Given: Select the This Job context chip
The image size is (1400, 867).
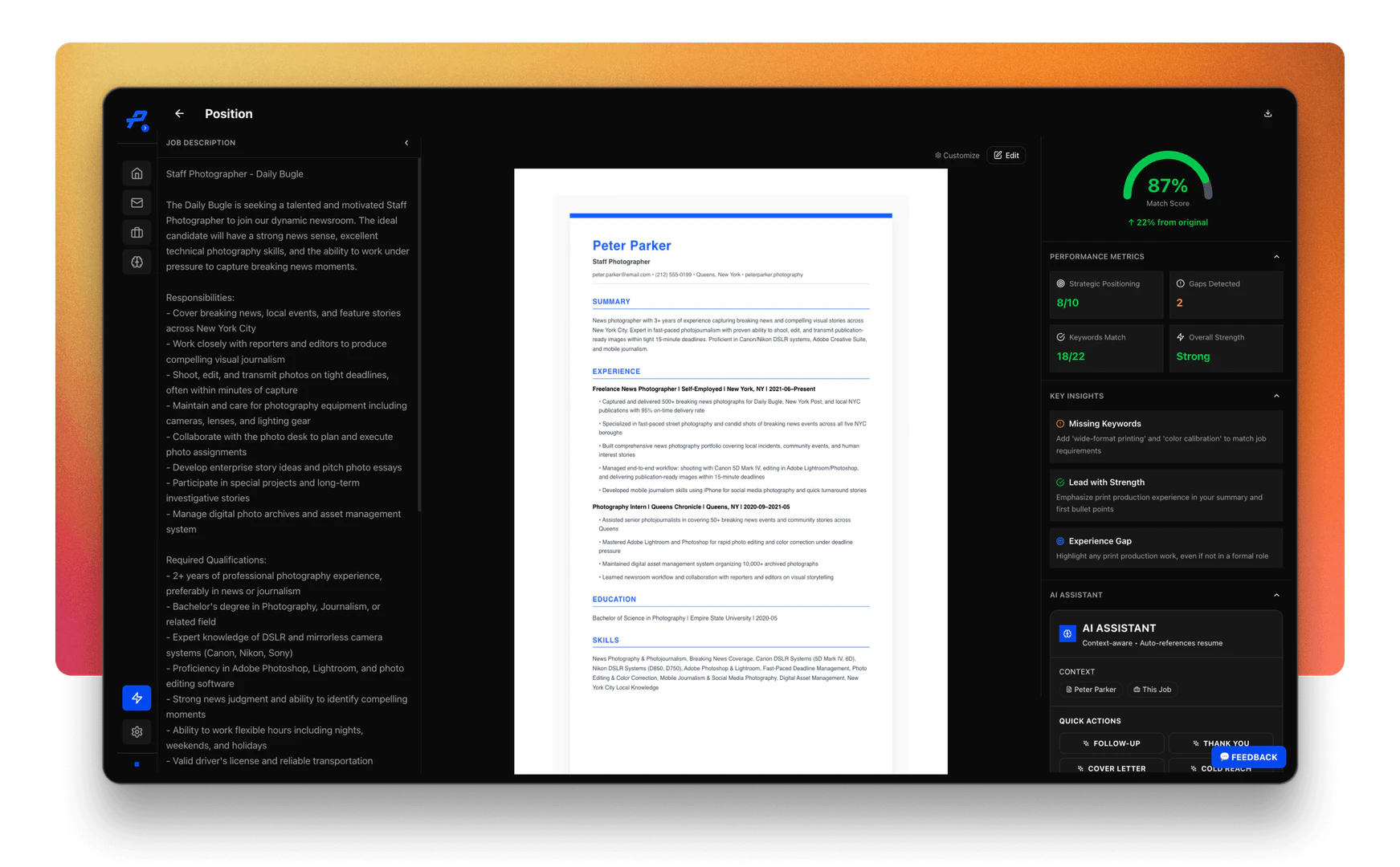Looking at the screenshot, I should [1153, 689].
